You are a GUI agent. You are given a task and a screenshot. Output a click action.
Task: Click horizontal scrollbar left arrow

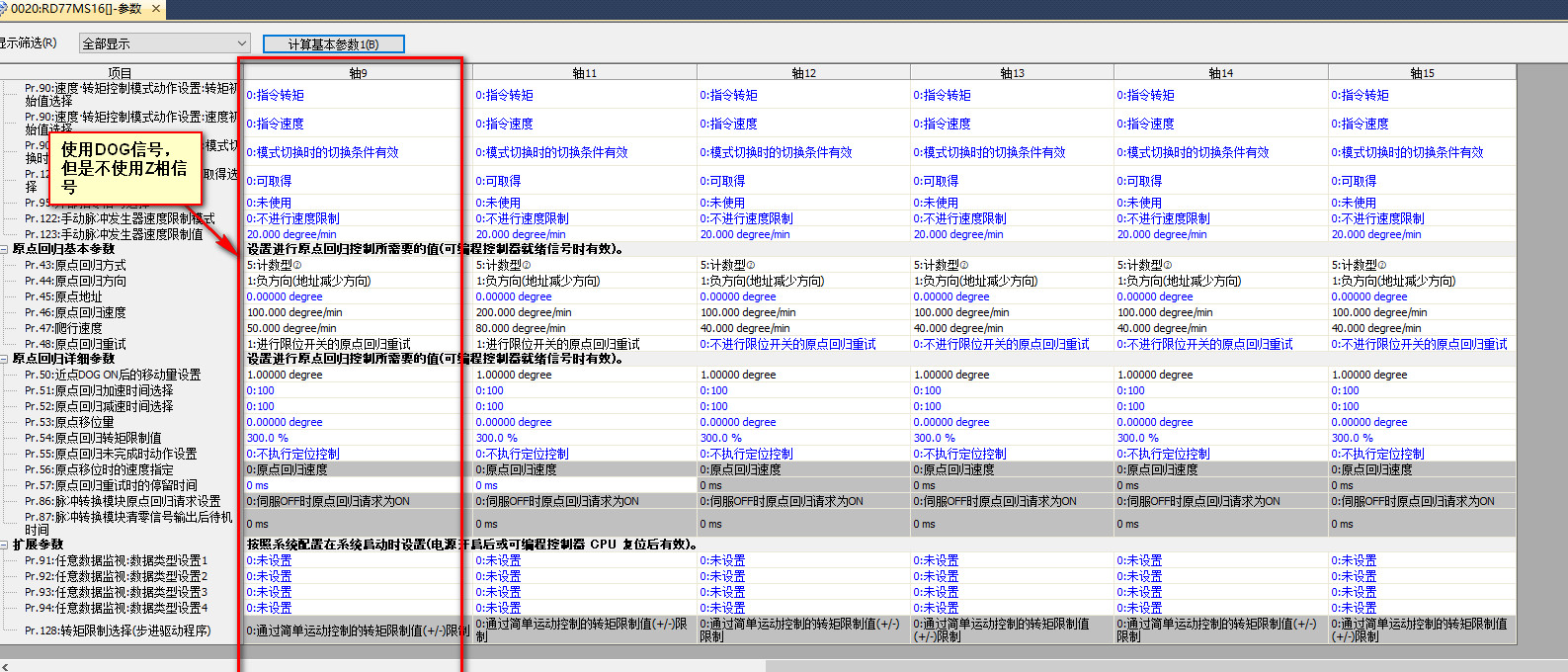[x=6, y=666]
